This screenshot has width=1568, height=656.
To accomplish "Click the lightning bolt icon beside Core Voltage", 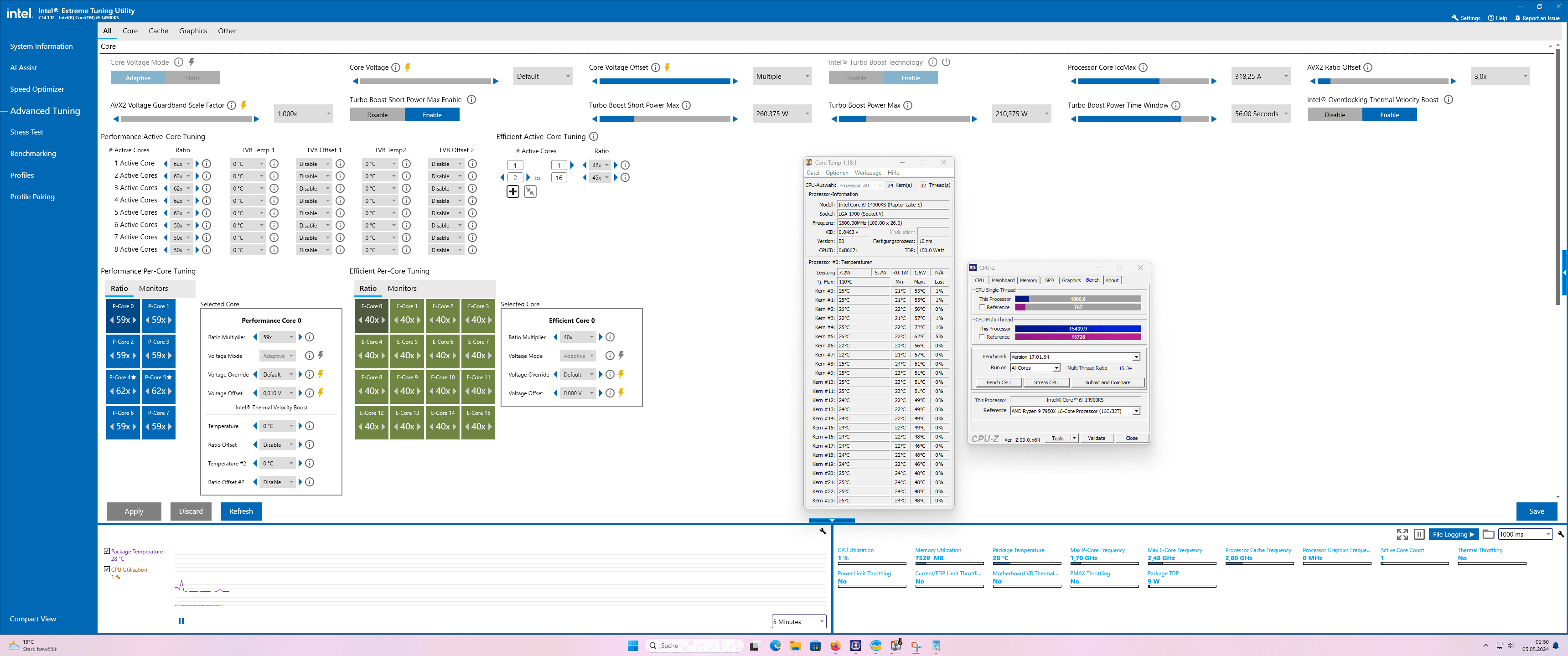I will [408, 67].
